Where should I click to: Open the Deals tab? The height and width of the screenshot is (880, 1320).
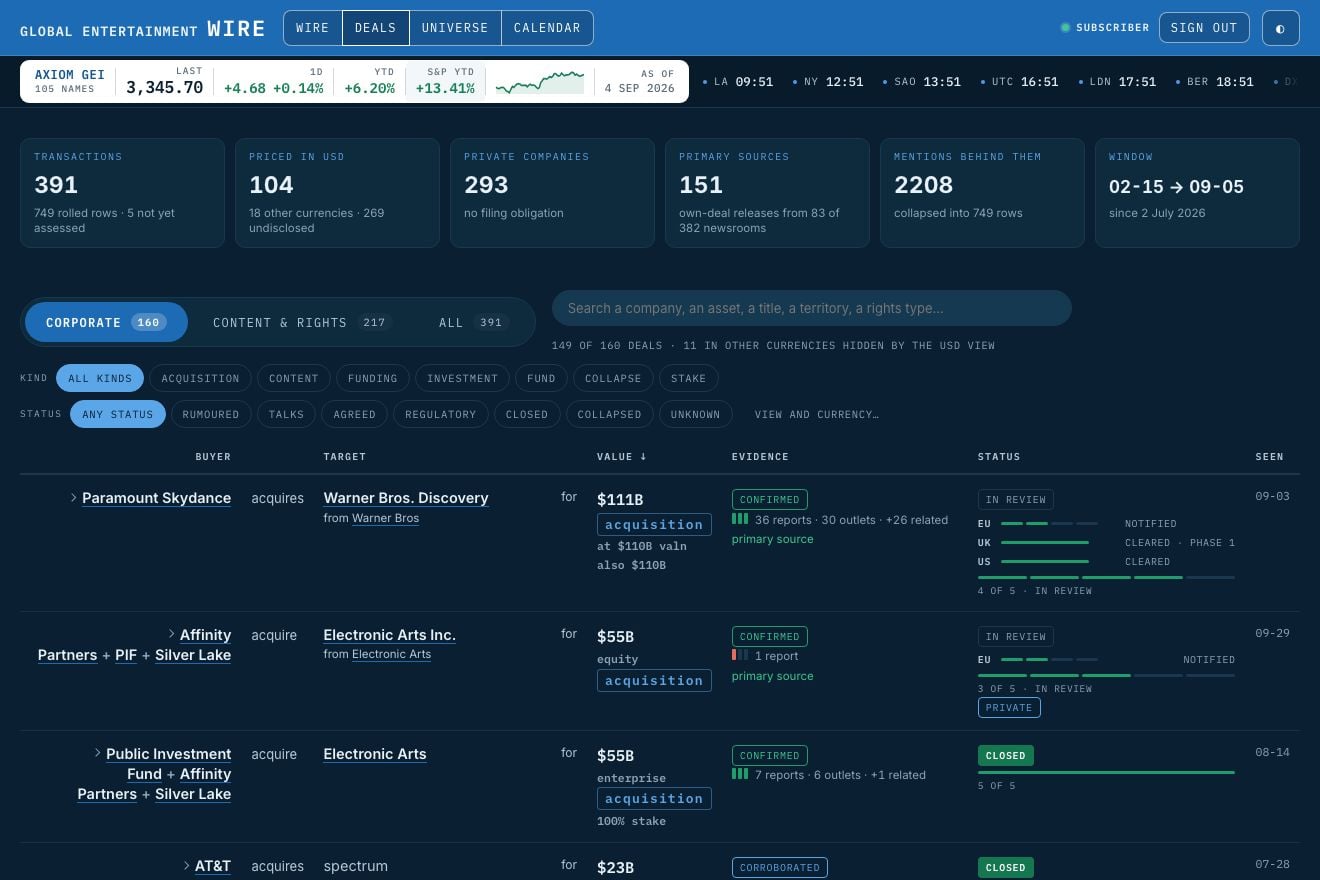pyautogui.click(x=376, y=28)
